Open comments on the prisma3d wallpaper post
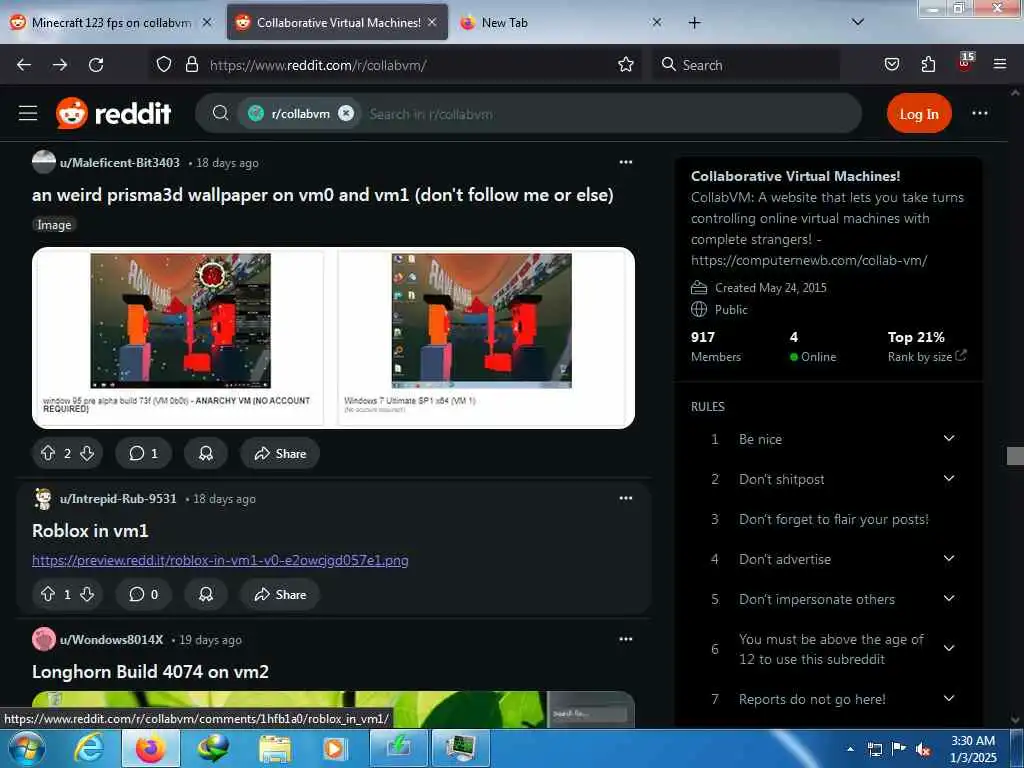The height and width of the screenshot is (768, 1024). point(144,453)
